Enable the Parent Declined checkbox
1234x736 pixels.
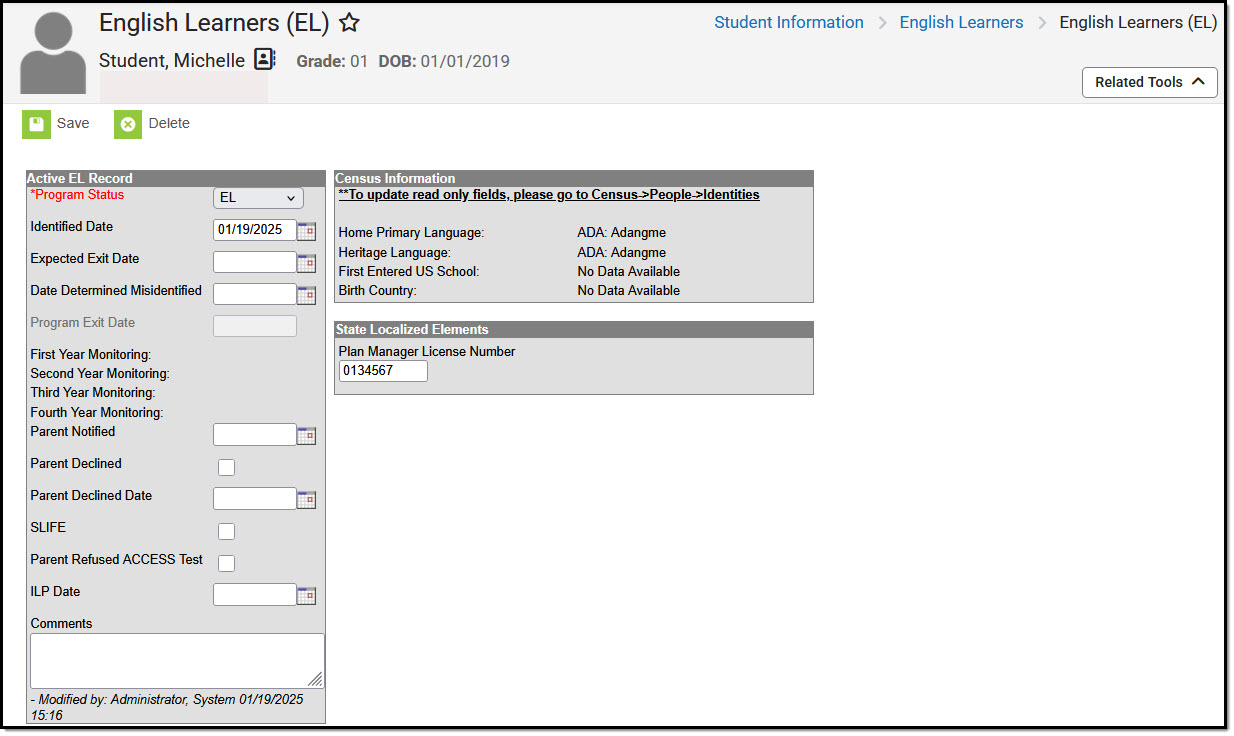[x=227, y=467]
